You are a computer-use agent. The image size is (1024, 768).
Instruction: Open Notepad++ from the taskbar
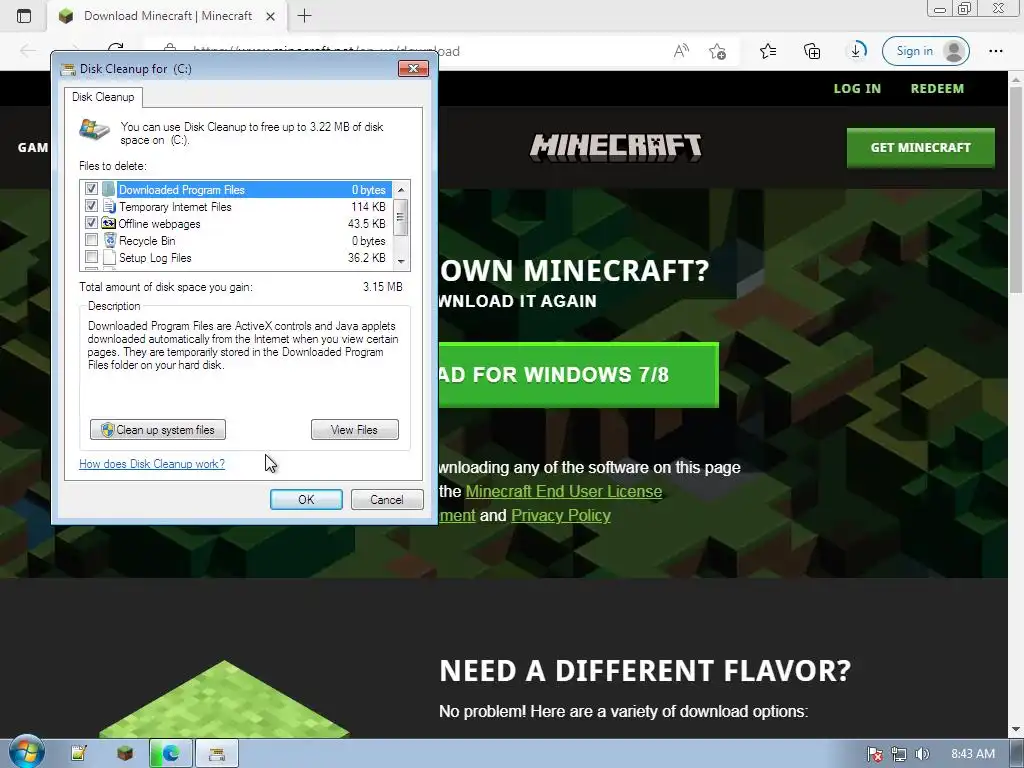78,754
